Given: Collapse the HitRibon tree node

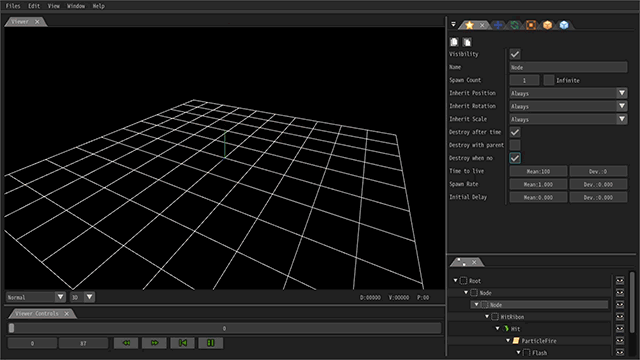Looking at the screenshot, I should click(487, 317).
